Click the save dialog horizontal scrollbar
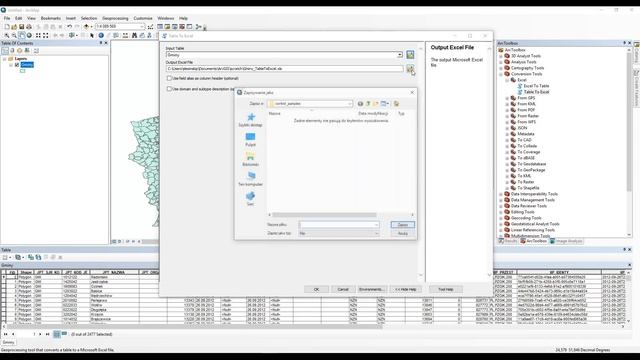Screen dimensions: 640x360 pos(324,215)
